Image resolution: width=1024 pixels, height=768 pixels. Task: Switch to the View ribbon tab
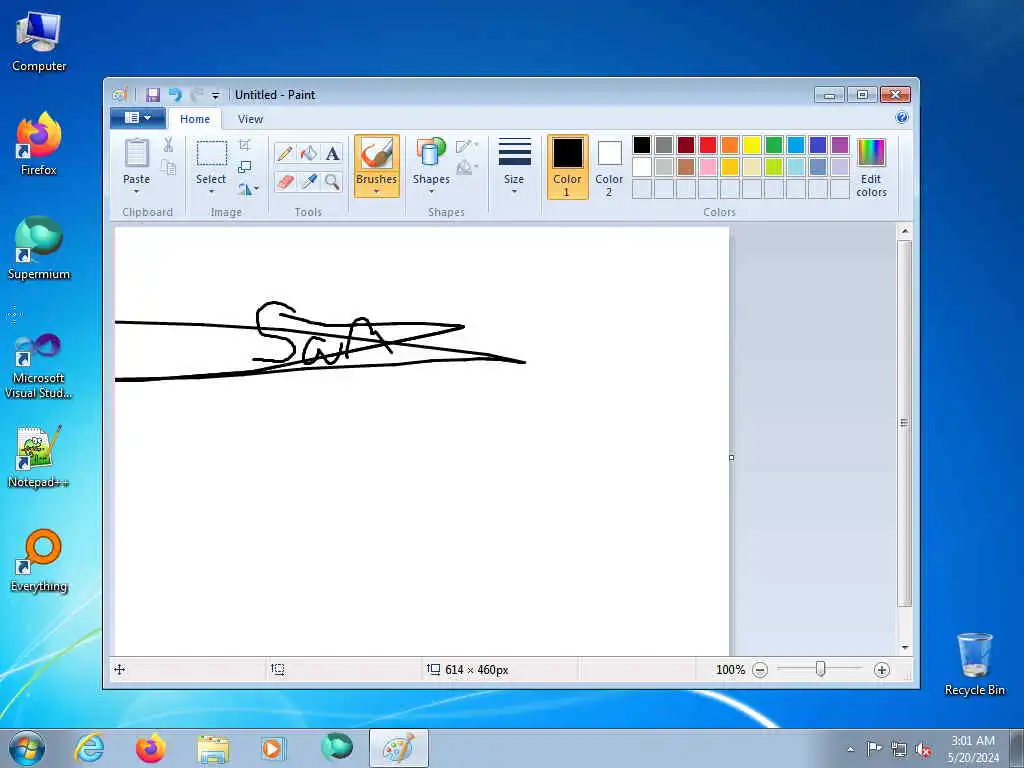tap(250, 119)
